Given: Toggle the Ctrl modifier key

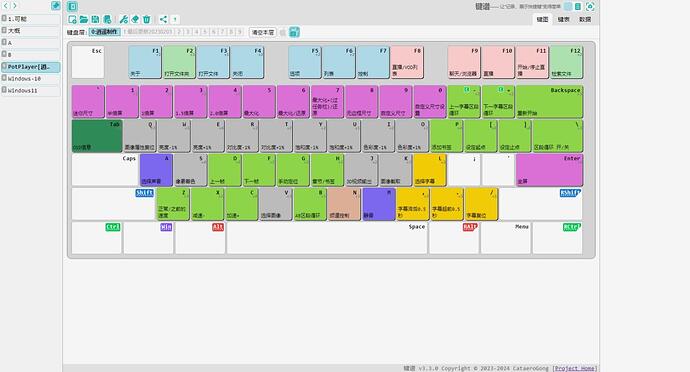Looking at the screenshot, I should coord(113,227).
